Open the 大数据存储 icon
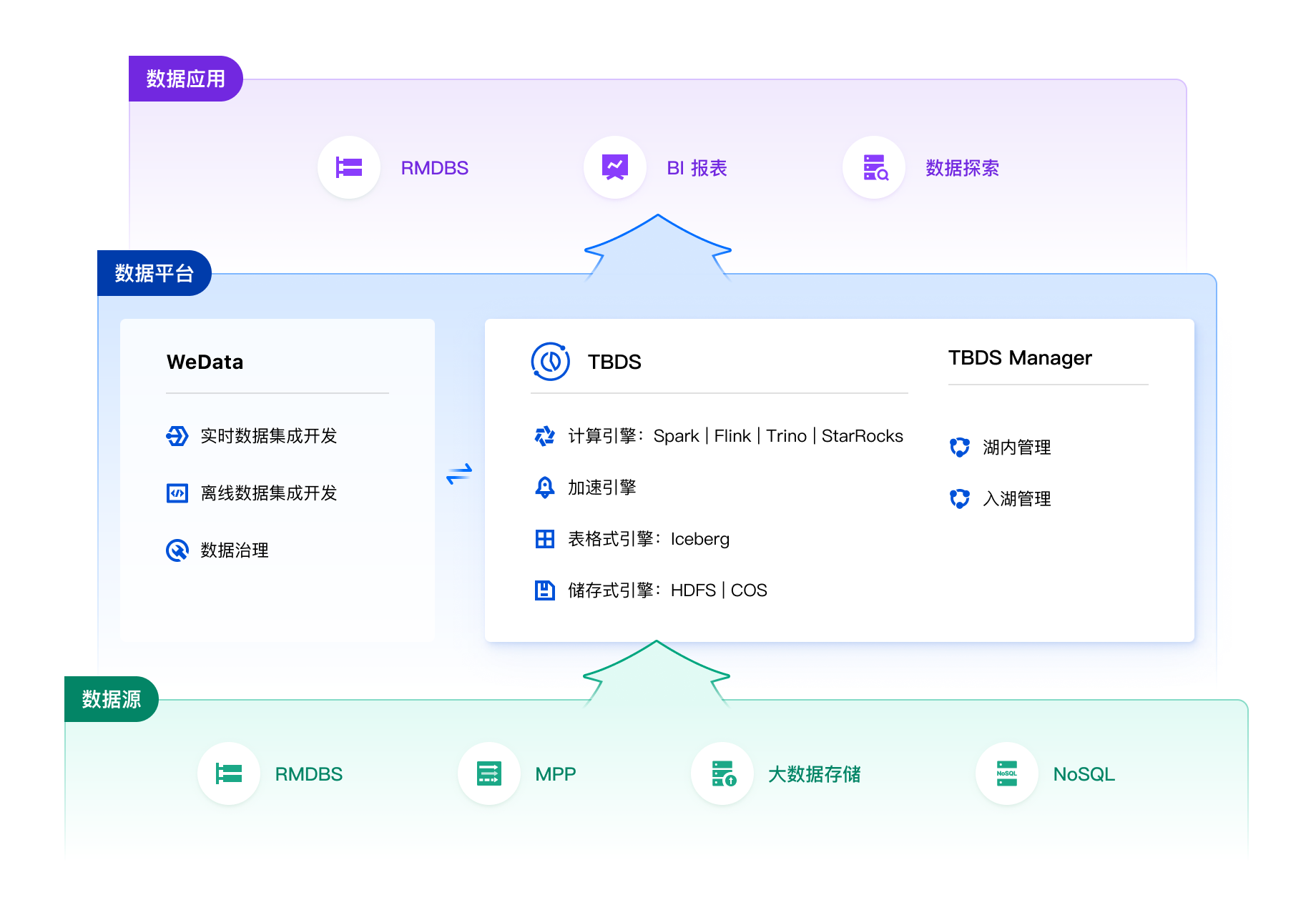This screenshot has height=915, width=1316. point(722,773)
